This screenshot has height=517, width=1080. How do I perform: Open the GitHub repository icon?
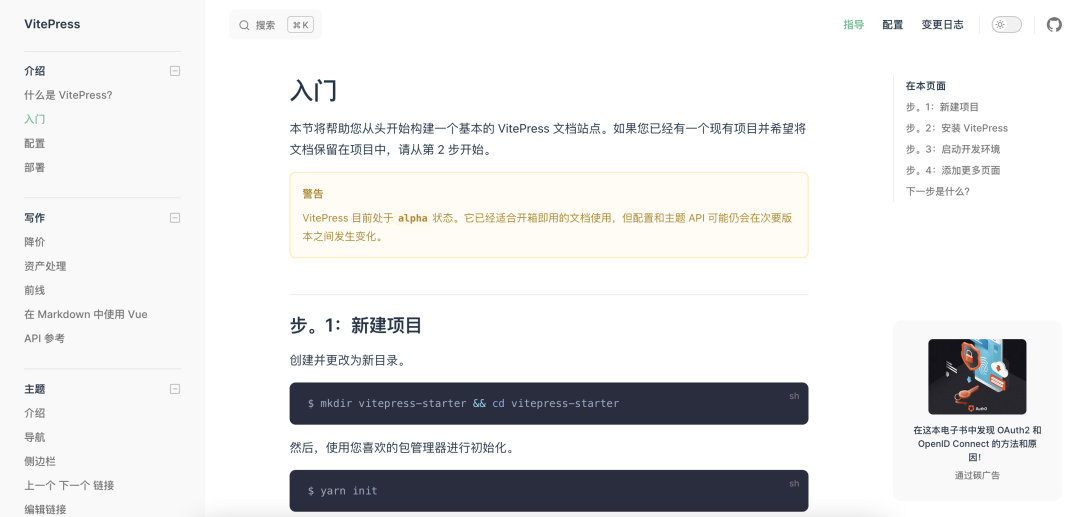tap(1054, 25)
